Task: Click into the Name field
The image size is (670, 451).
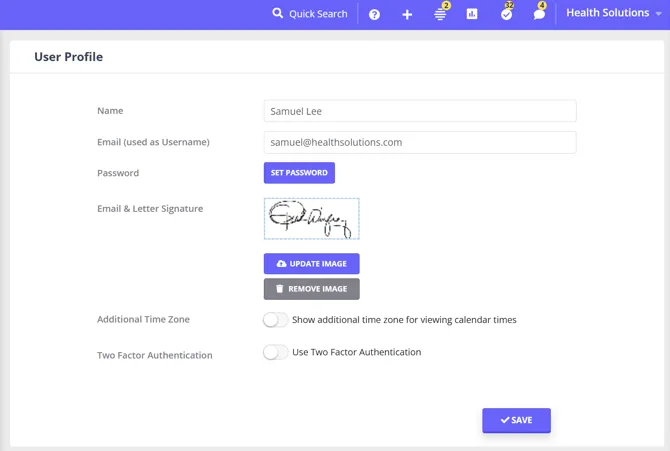Action: pyautogui.click(x=420, y=111)
